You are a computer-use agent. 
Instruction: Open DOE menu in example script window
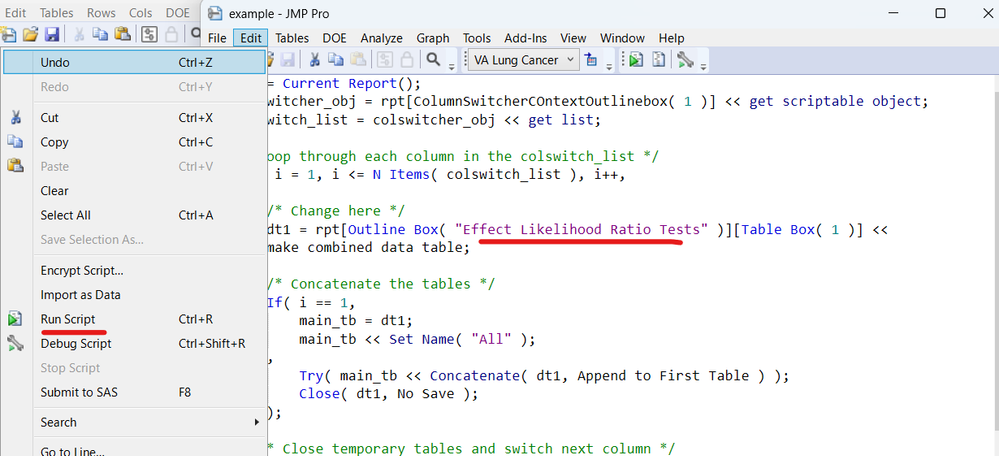[334, 38]
